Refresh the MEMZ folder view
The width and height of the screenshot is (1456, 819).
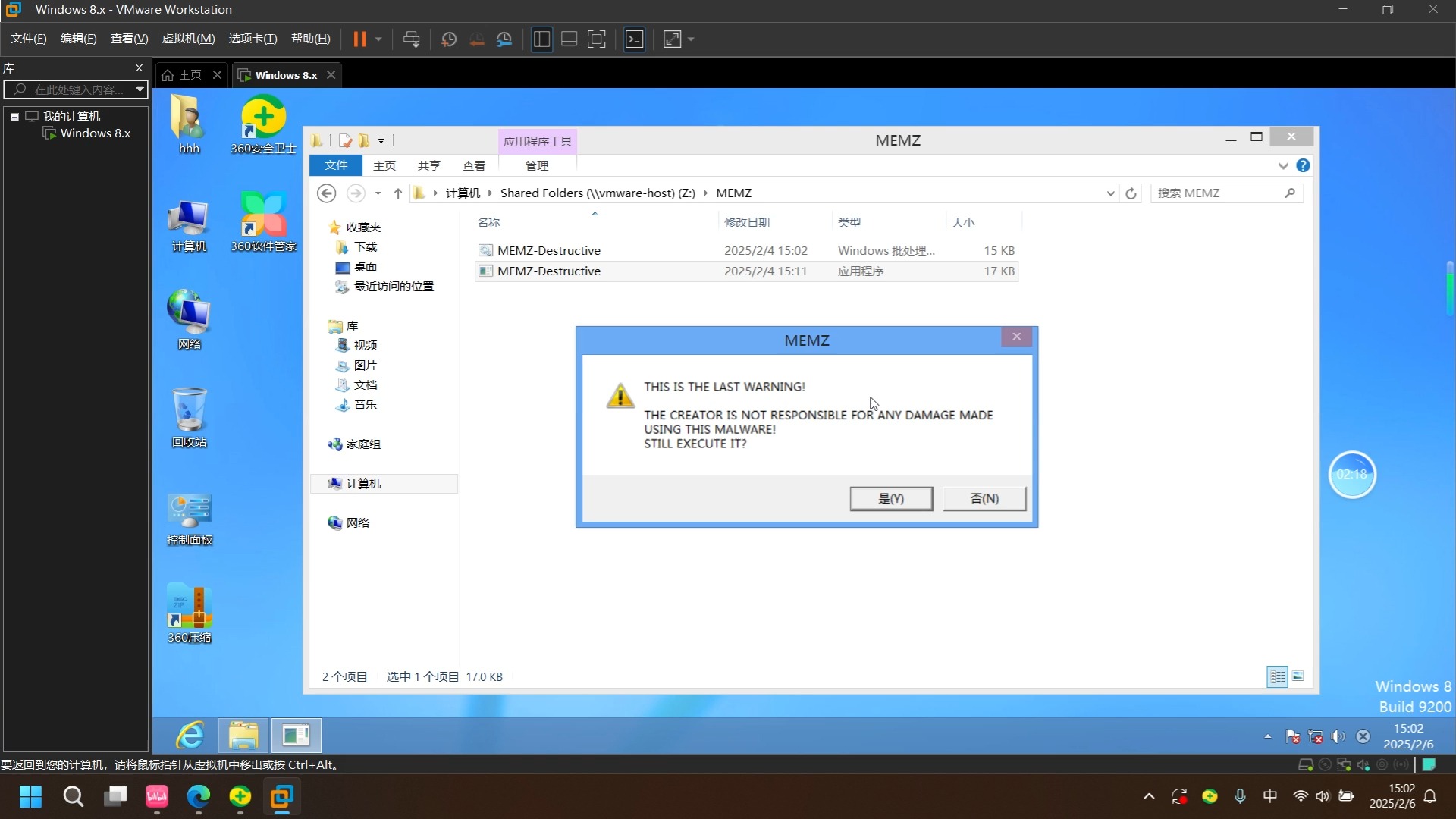[x=1131, y=193]
